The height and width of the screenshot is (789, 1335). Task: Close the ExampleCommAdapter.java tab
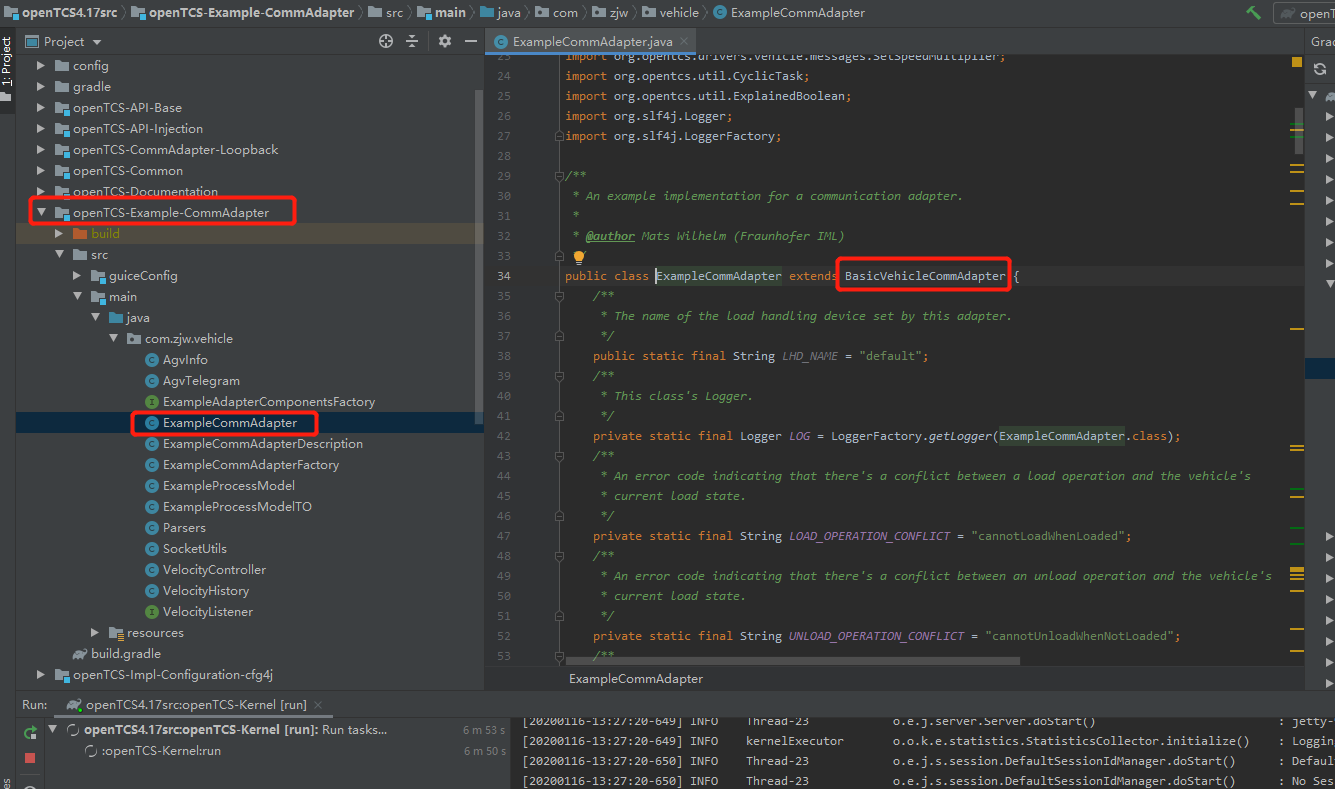click(x=686, y=42)
